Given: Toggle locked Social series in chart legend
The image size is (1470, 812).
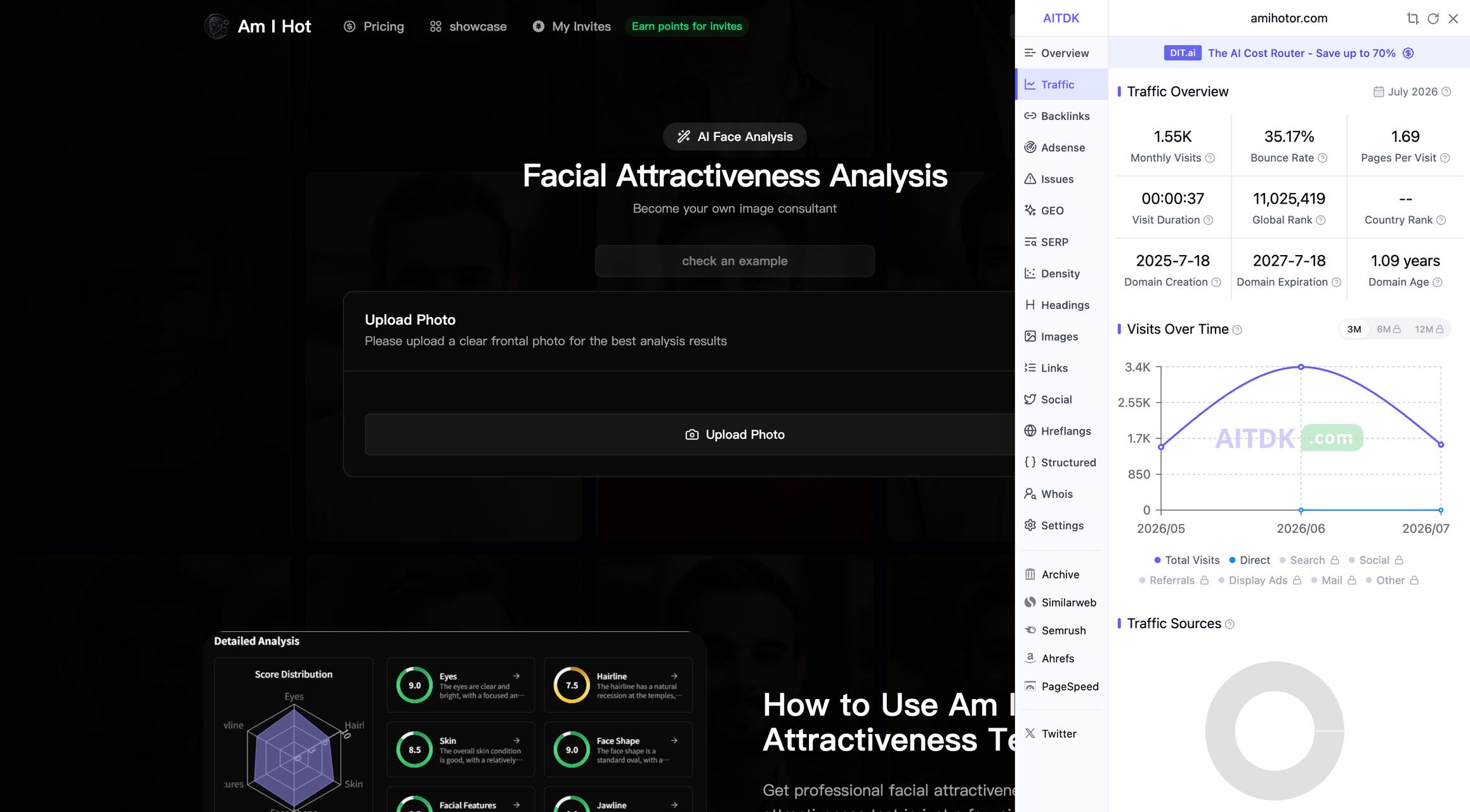Looking at the screenshot, I should click(1375, 560).
